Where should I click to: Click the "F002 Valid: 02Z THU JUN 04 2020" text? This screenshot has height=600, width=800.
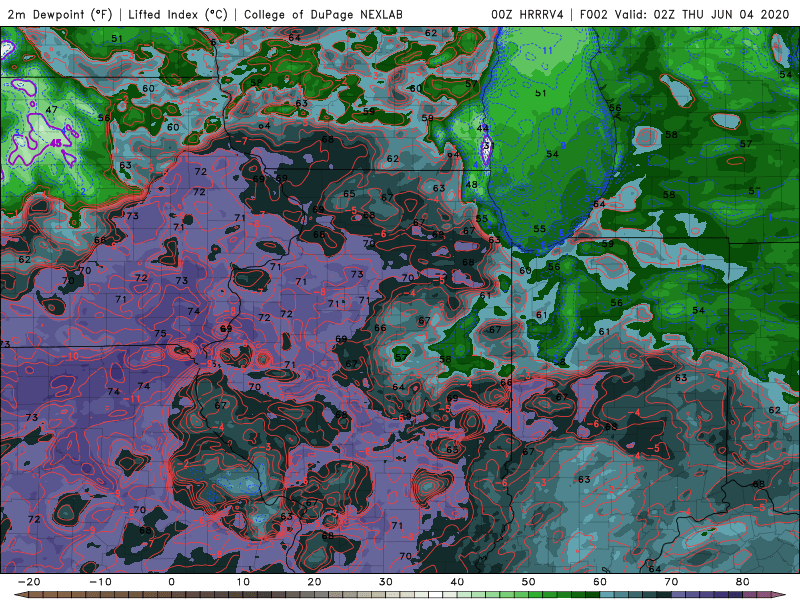coord(684,15)
